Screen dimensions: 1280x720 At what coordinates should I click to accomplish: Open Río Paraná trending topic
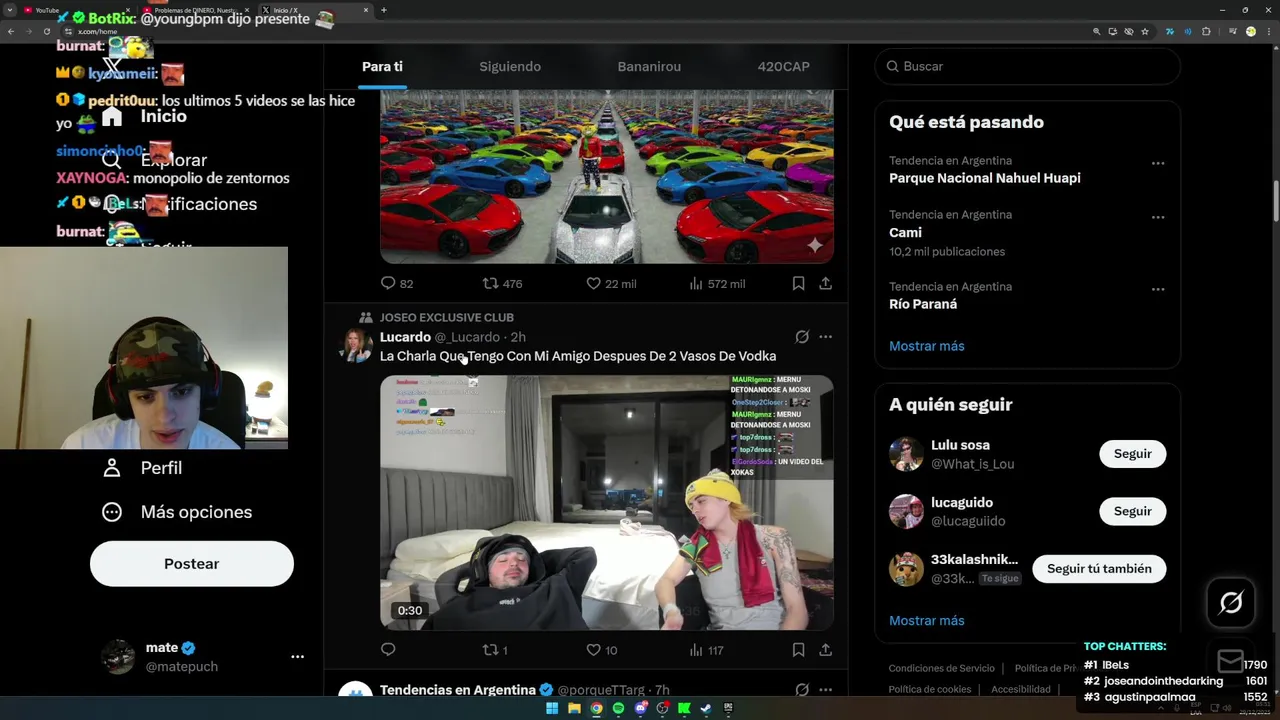923,304
